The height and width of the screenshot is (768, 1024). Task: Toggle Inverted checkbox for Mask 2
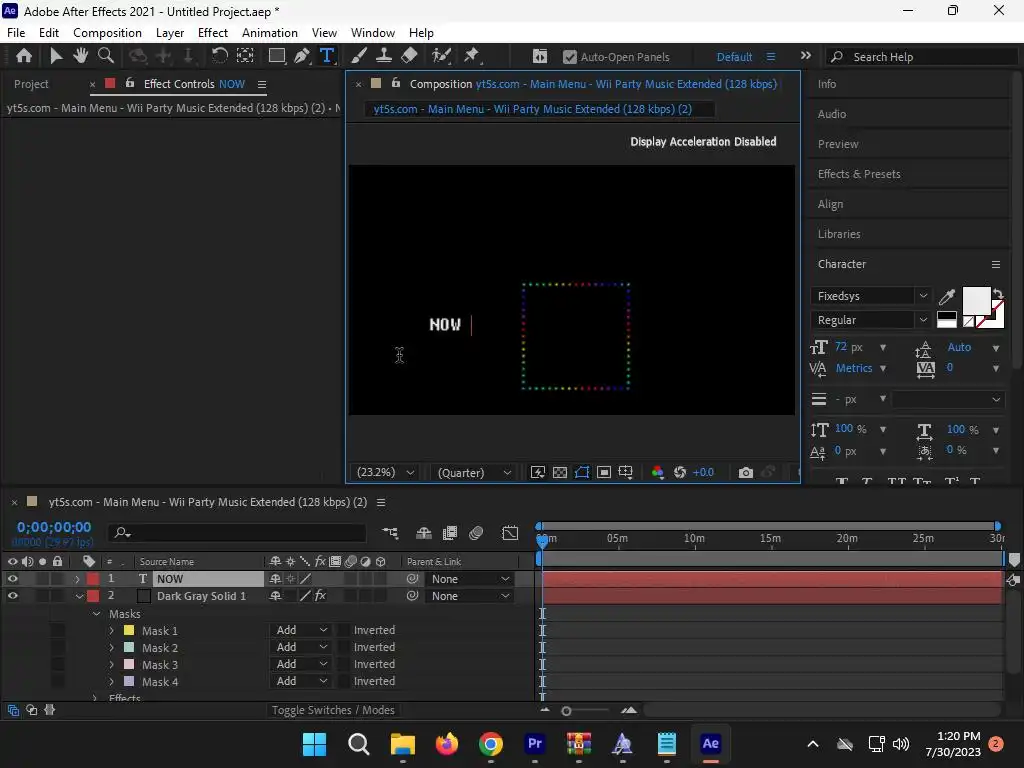click(x=344, y=647)
